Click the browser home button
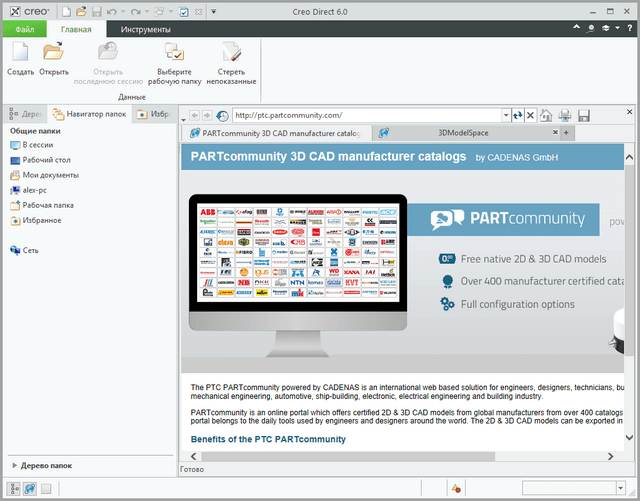Screen dimensions: 640x501 pos(547,116)
